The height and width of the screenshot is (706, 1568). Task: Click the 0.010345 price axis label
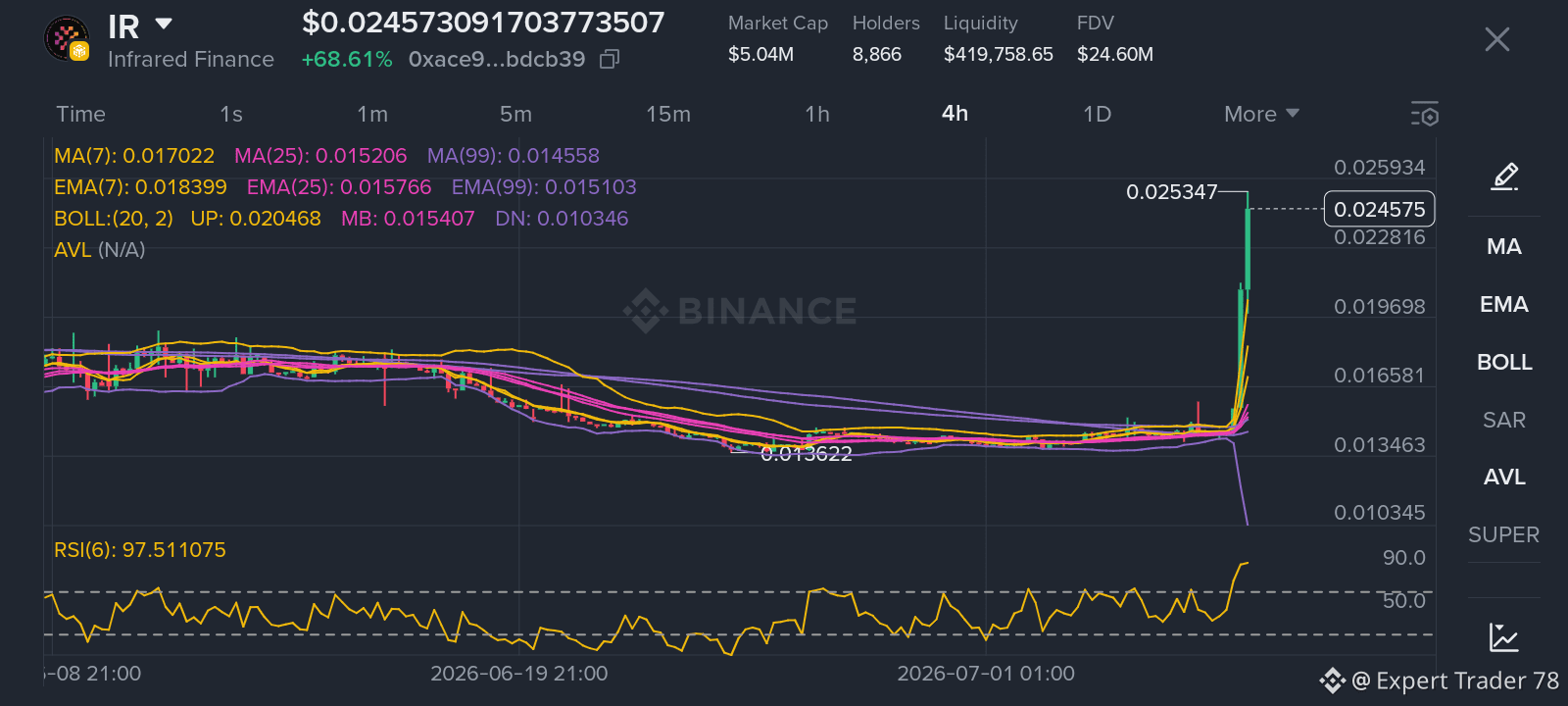pos(1379,513)
